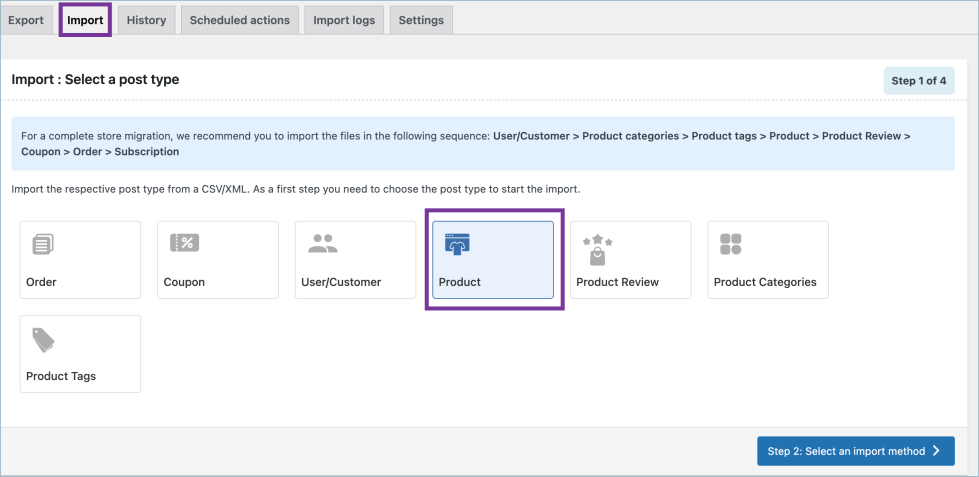The height and width of the screenshot is (477, 979).
Task: Click the 'Import : Select a post type' heading
Action: [96, 79]
